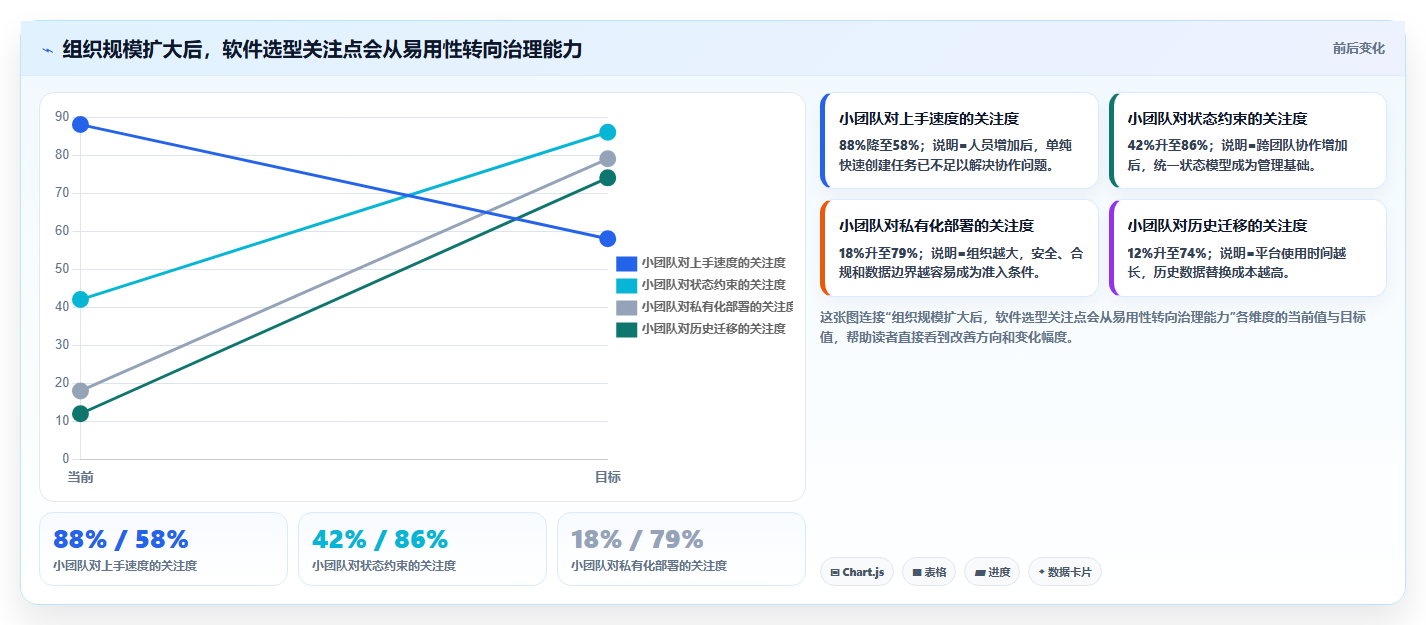The image size is (1426, 625).
Task: Open the 小团队对状态约束的关注度 info card heading
Action: 1218,119
